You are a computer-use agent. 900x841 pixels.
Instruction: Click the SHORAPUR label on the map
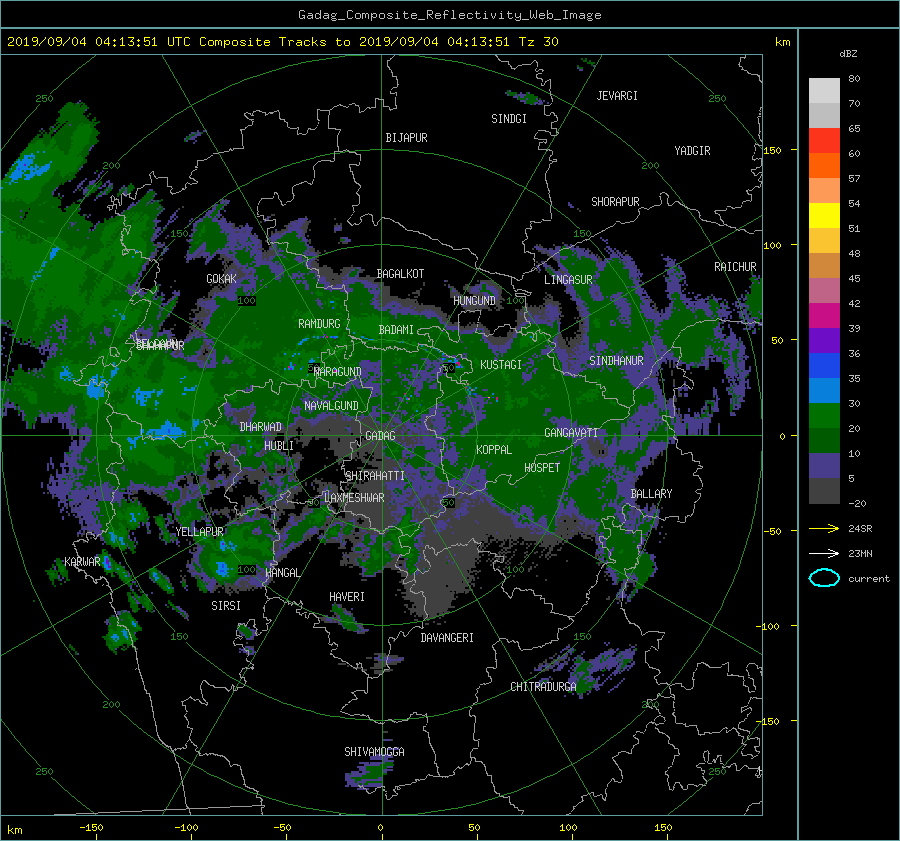pyautogui.click(x=615, y=202)
